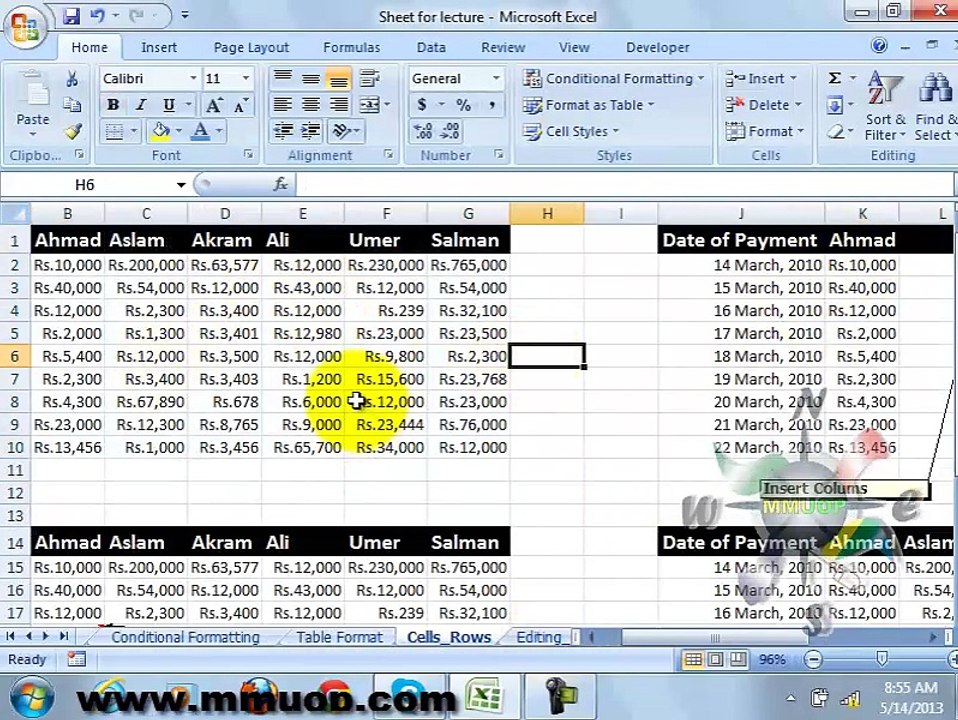Viewport: 958px width, 720px height.
Task: Open the Windows Start orb
Action: coord(31,697)
